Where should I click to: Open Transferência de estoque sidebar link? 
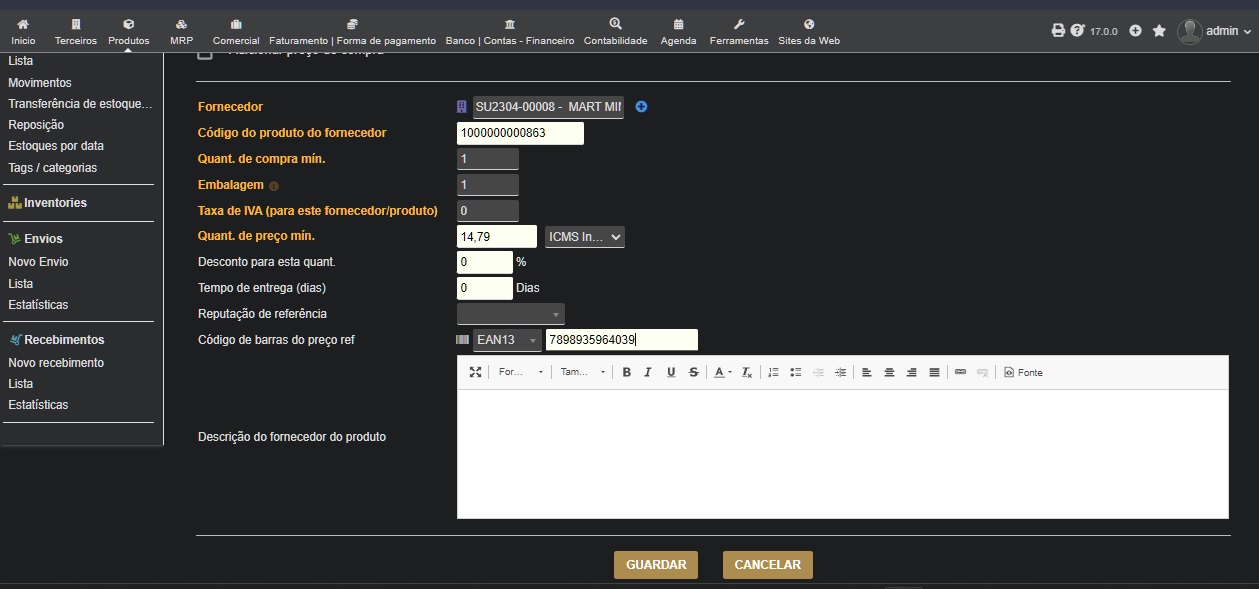coord(80,104)
